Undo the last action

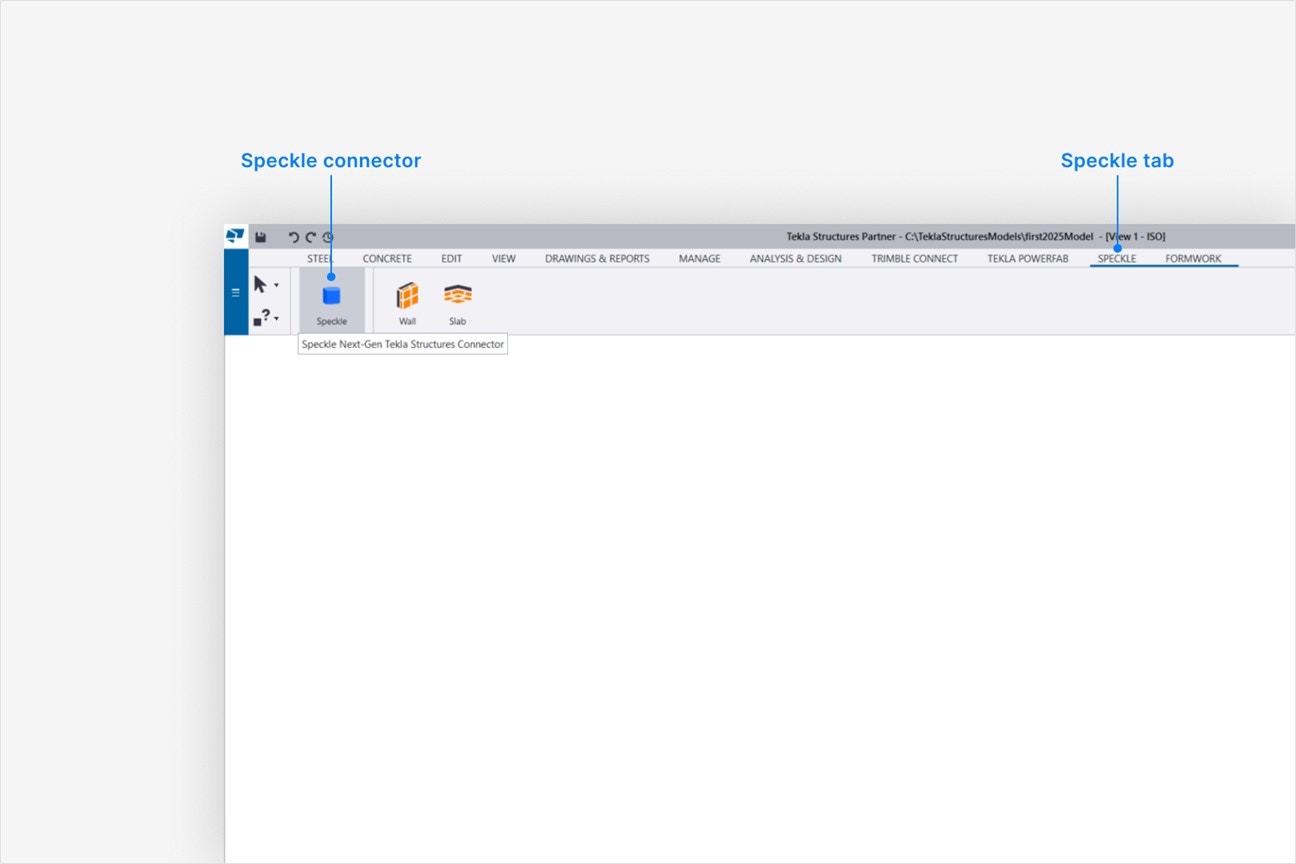pos(294,237)
